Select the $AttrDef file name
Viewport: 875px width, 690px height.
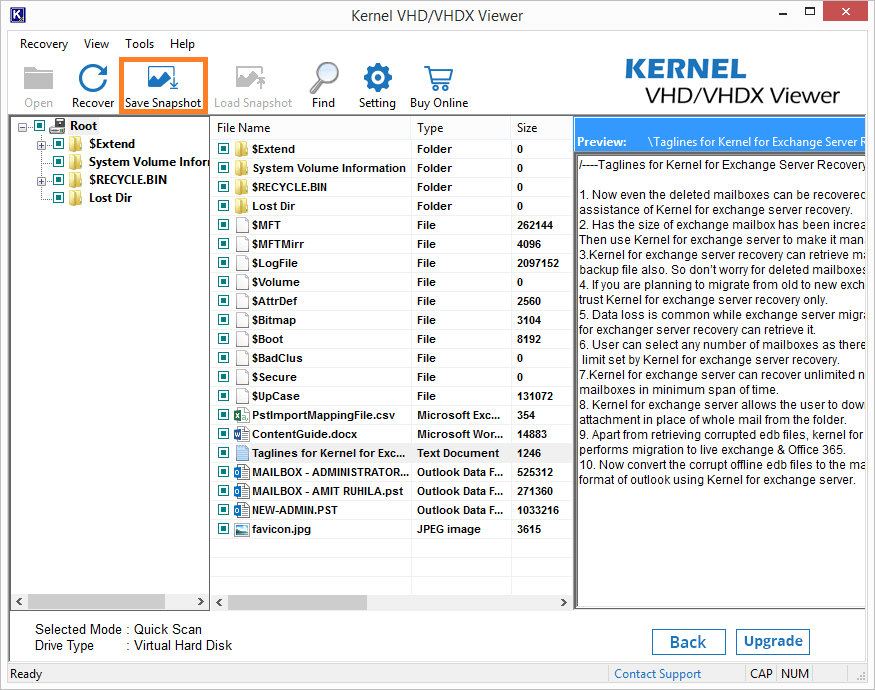coord(274,301)
